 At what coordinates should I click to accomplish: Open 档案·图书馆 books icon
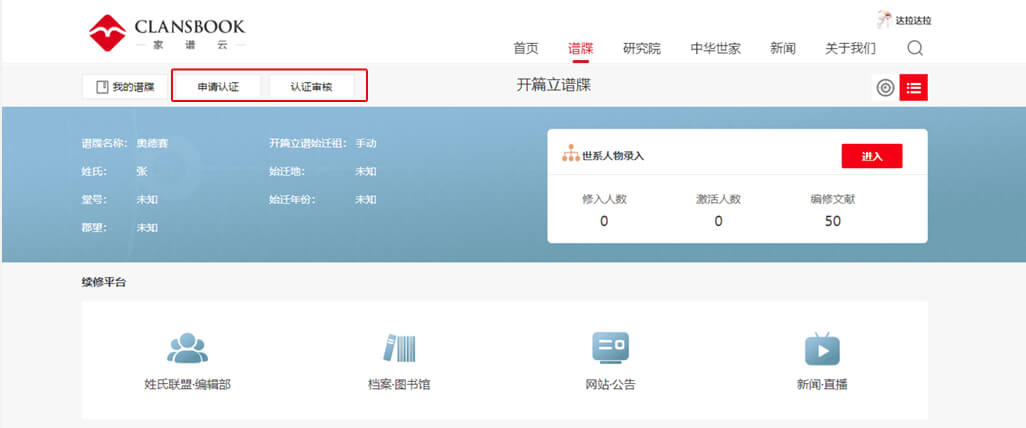click(399, 348)
